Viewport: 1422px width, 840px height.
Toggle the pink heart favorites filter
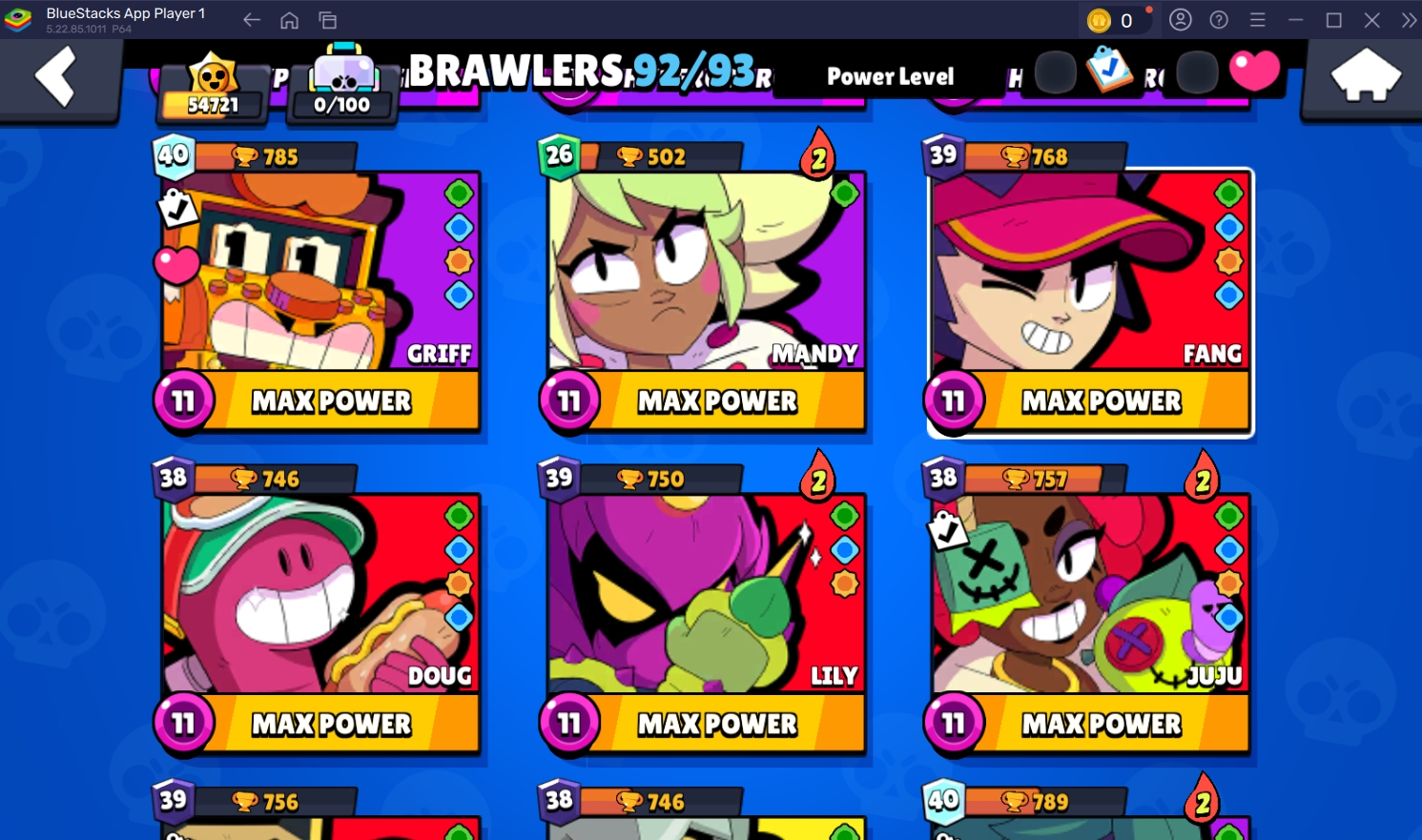point(1254,71)
